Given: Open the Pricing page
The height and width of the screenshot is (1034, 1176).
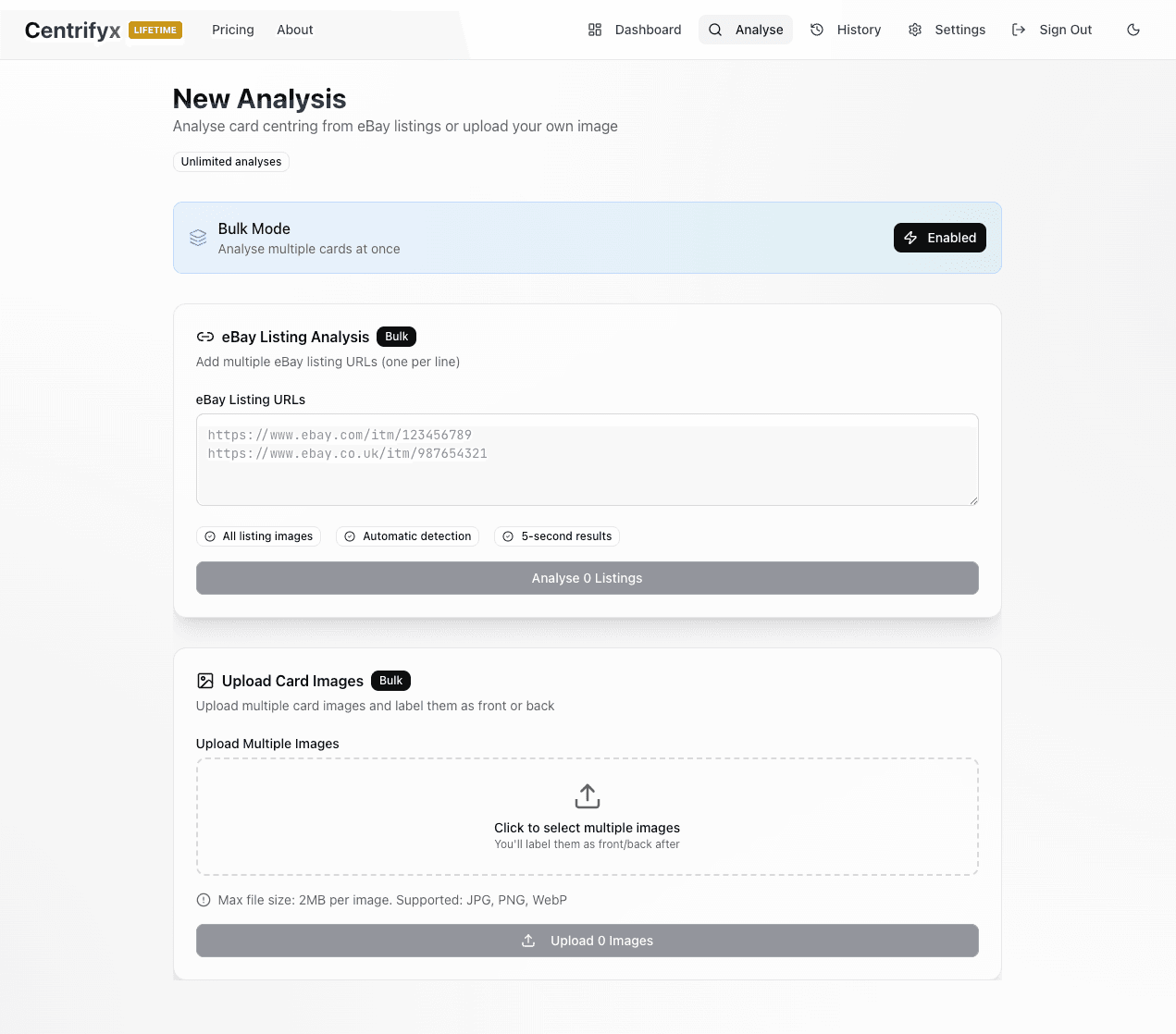Looking at the screenshot, I should point(233,30).
